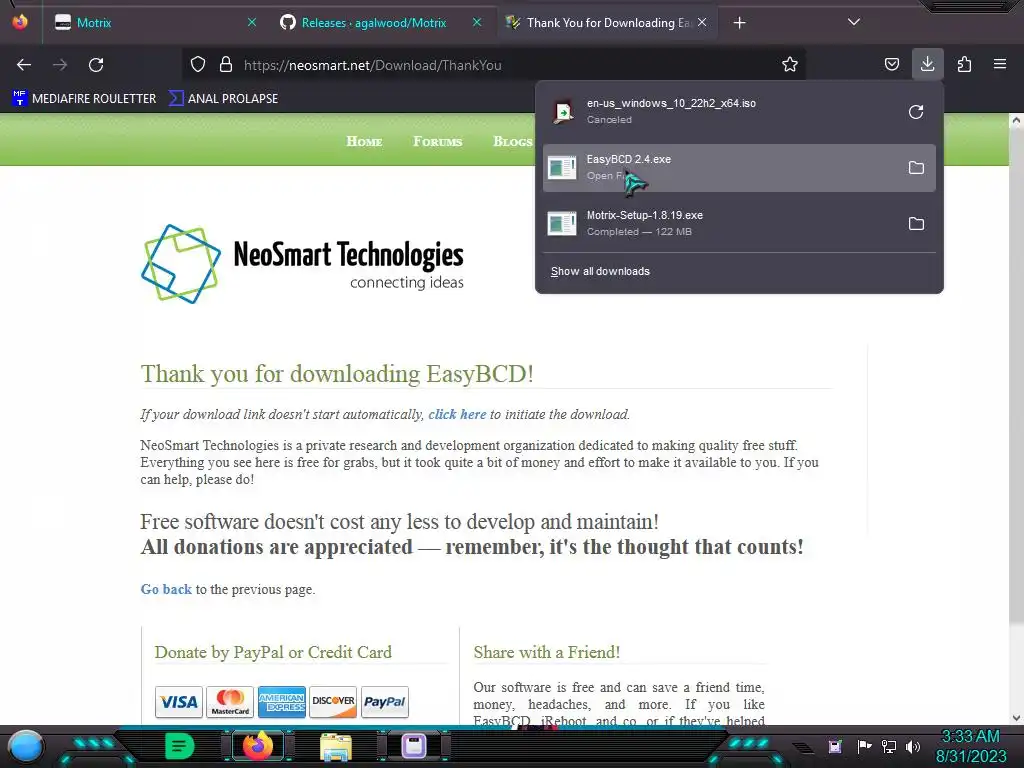The height and width of the screenshot is (768, 1024).
Task: Select the Thank You for Downloading tab
Action: [607, 23]
